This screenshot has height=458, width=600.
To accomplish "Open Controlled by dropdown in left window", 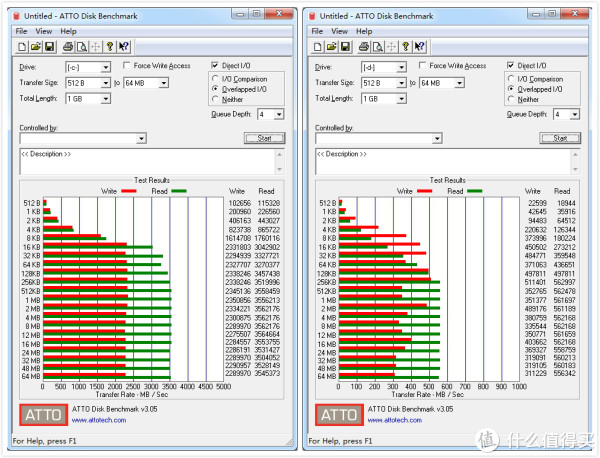I will coord(142,138).
